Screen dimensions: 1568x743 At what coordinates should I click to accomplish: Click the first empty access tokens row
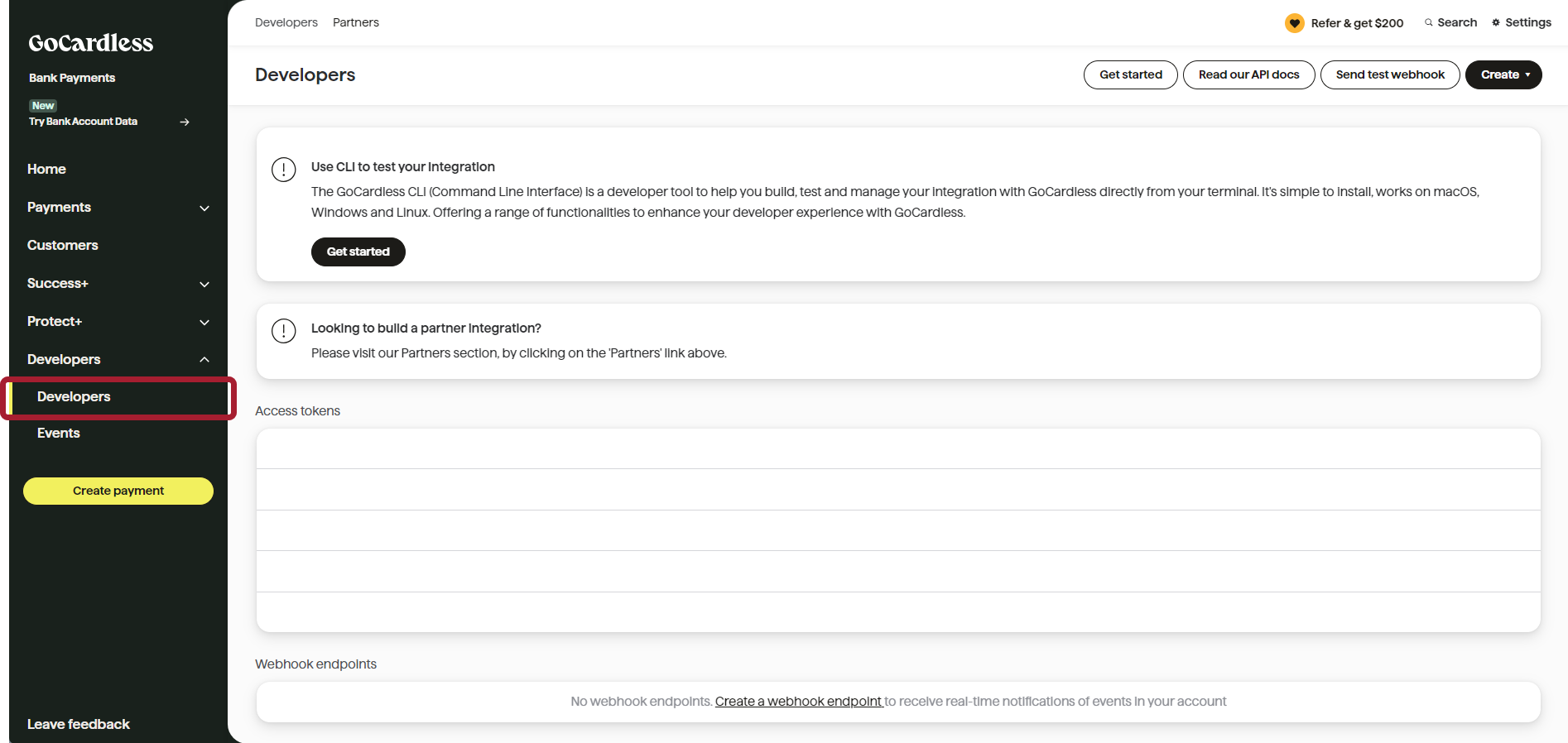(897, 449)
